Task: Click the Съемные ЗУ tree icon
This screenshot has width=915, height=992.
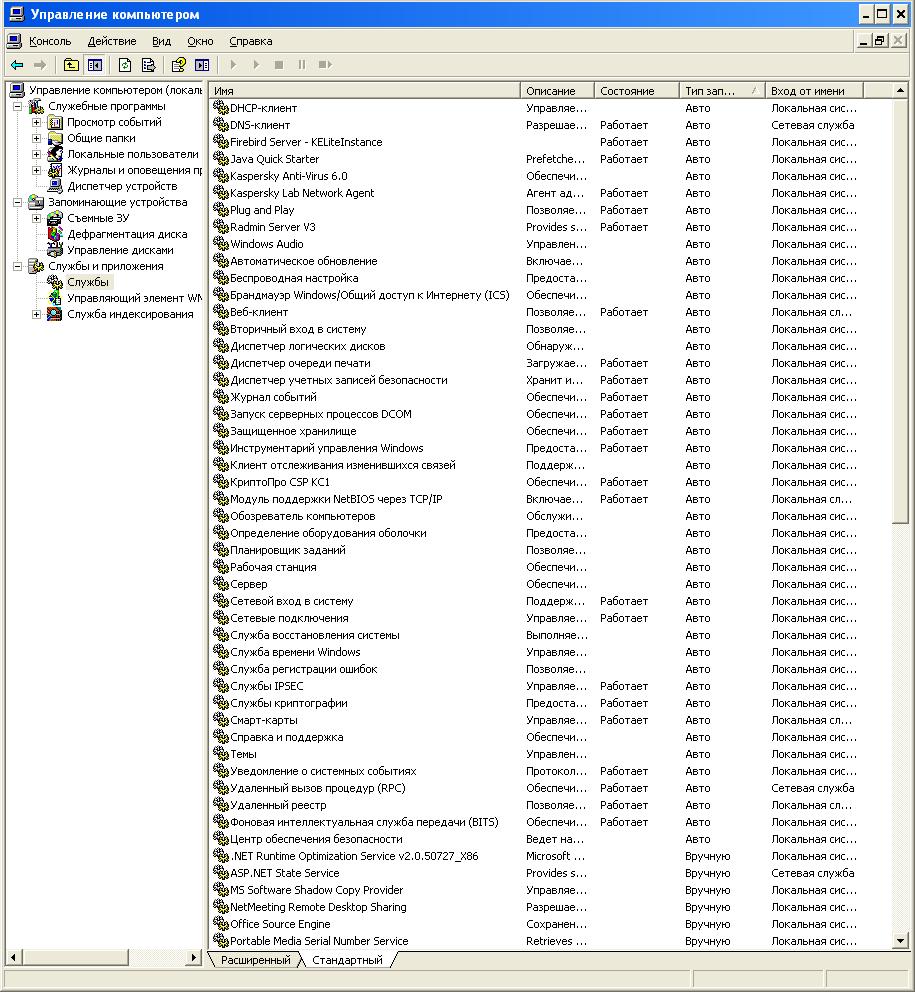Action: pyautogui.click(x=55, y=218)
